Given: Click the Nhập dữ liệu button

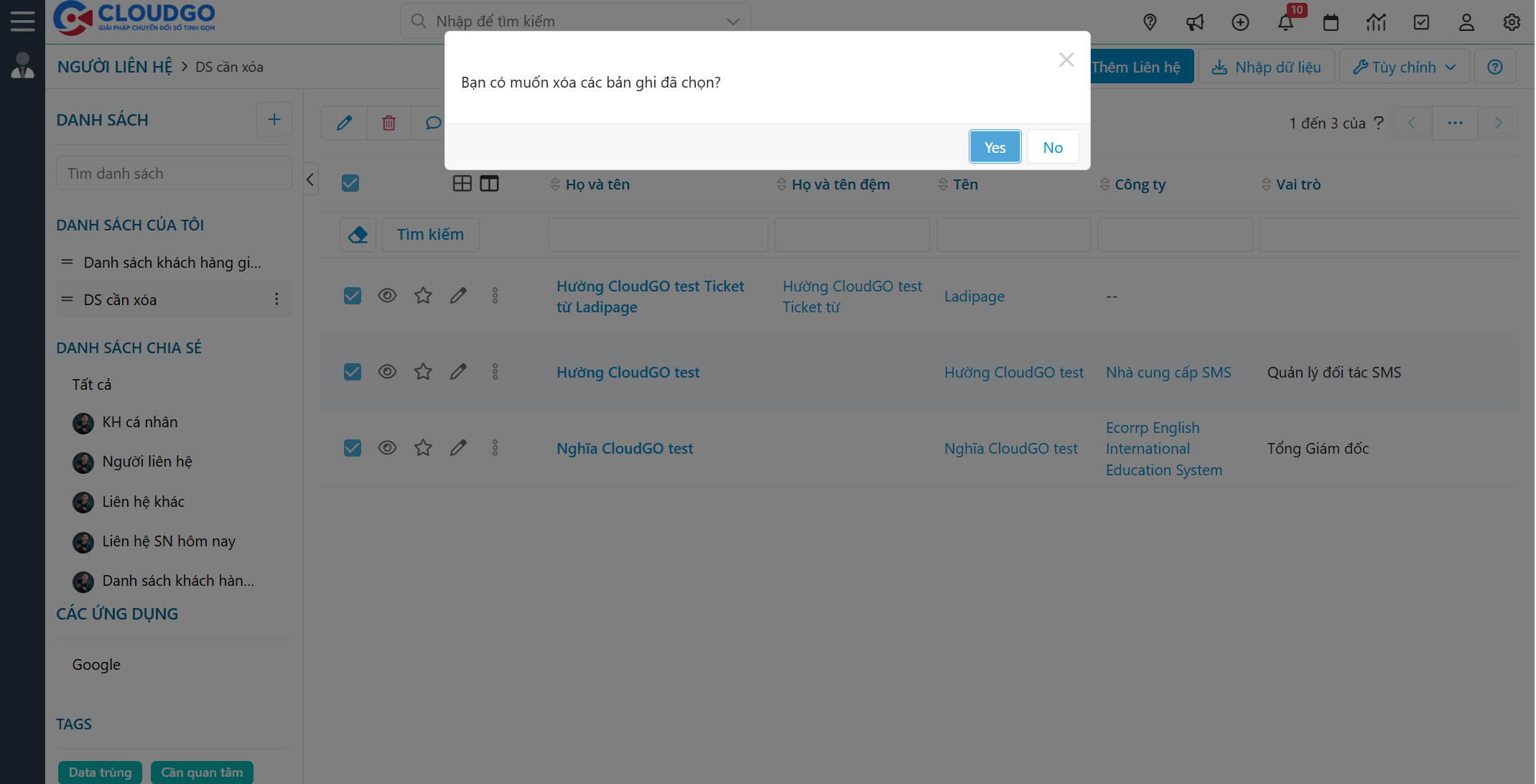Looking at the screenshot, I should coord(1267,66).
